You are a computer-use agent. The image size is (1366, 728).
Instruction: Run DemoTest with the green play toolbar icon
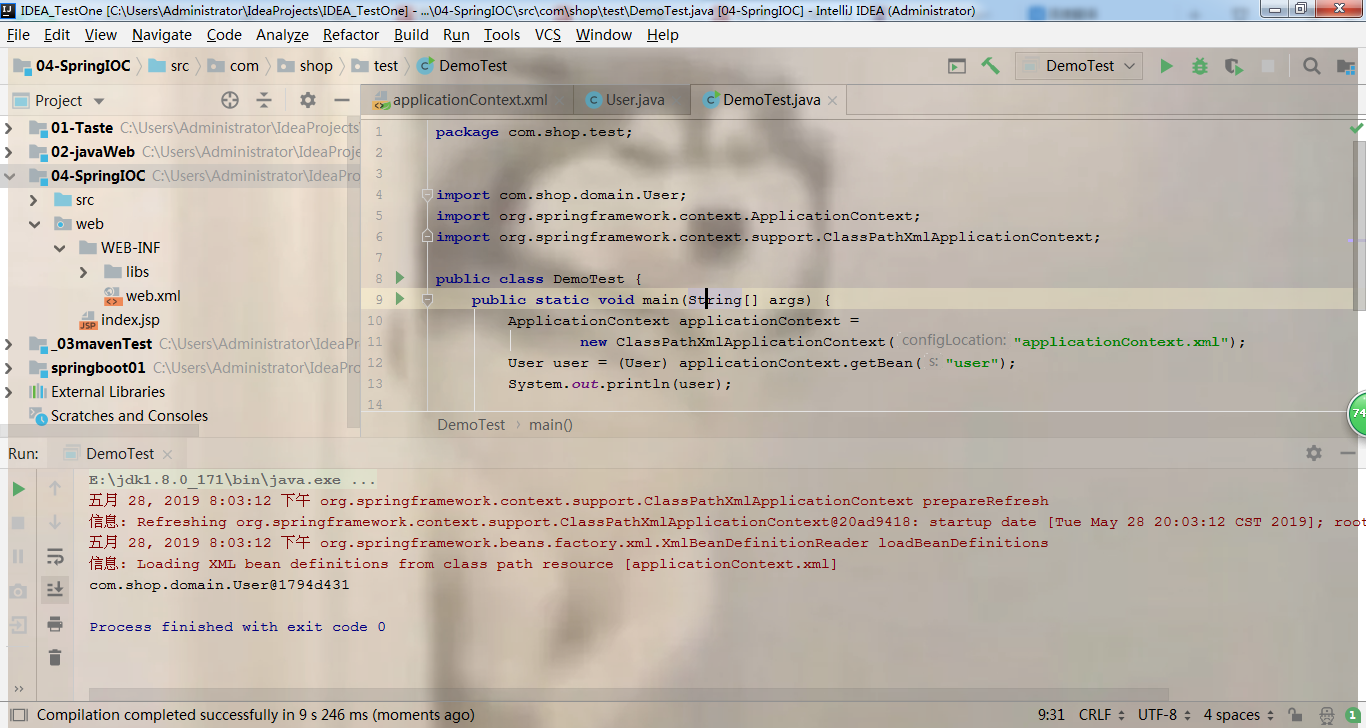[1166, 65]
